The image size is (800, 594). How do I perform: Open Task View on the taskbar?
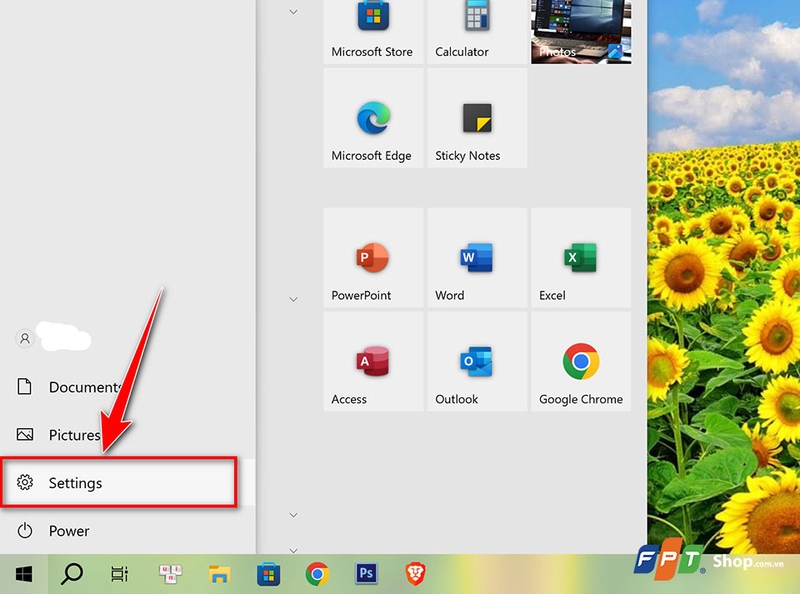point(120,574)
